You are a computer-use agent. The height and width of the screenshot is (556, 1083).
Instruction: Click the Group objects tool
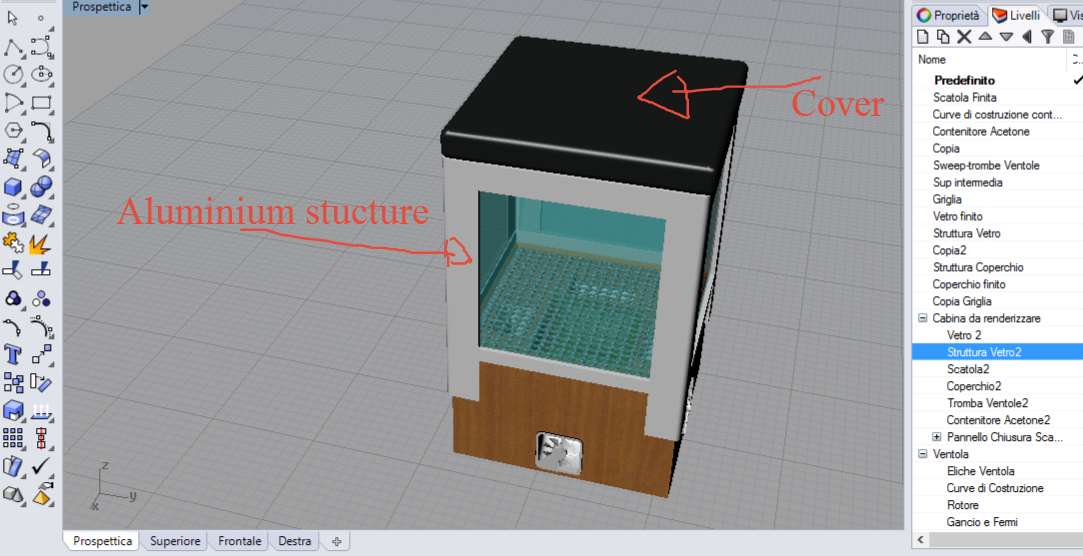[x=13, y=298]
